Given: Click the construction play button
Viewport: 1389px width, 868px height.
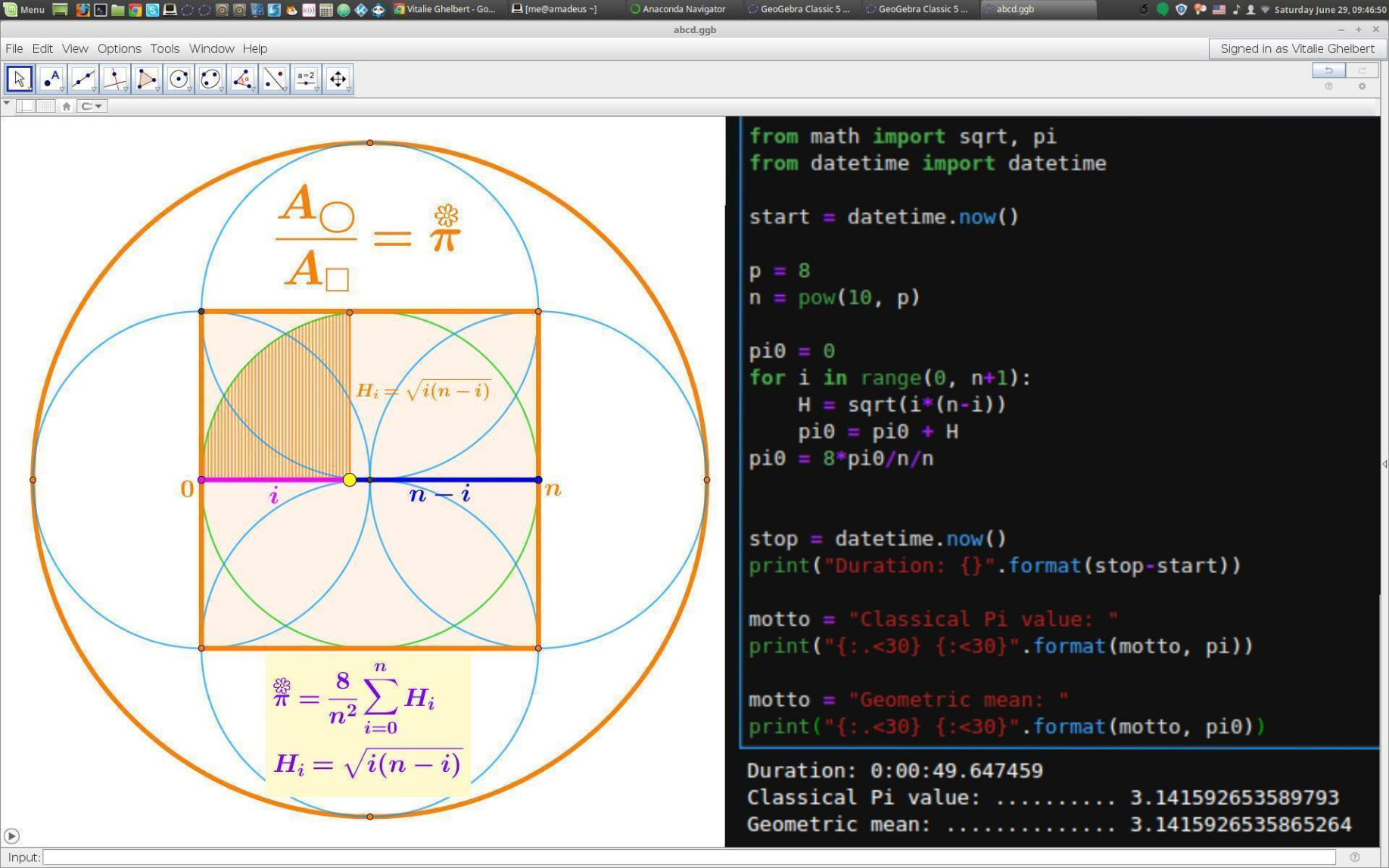Looking at the screenshot, I should (11, 835).
